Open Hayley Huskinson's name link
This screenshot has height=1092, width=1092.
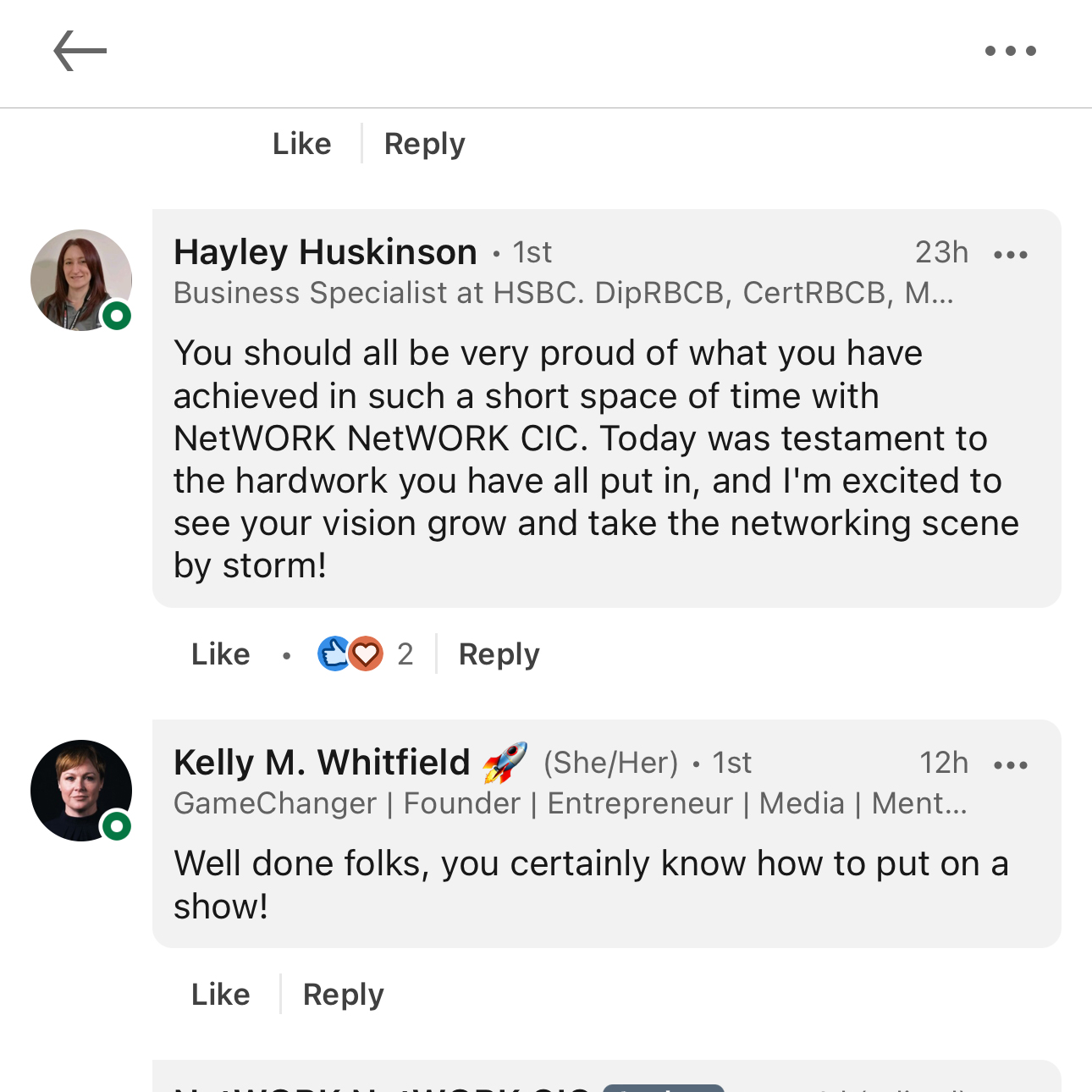(x=325, y=252)
